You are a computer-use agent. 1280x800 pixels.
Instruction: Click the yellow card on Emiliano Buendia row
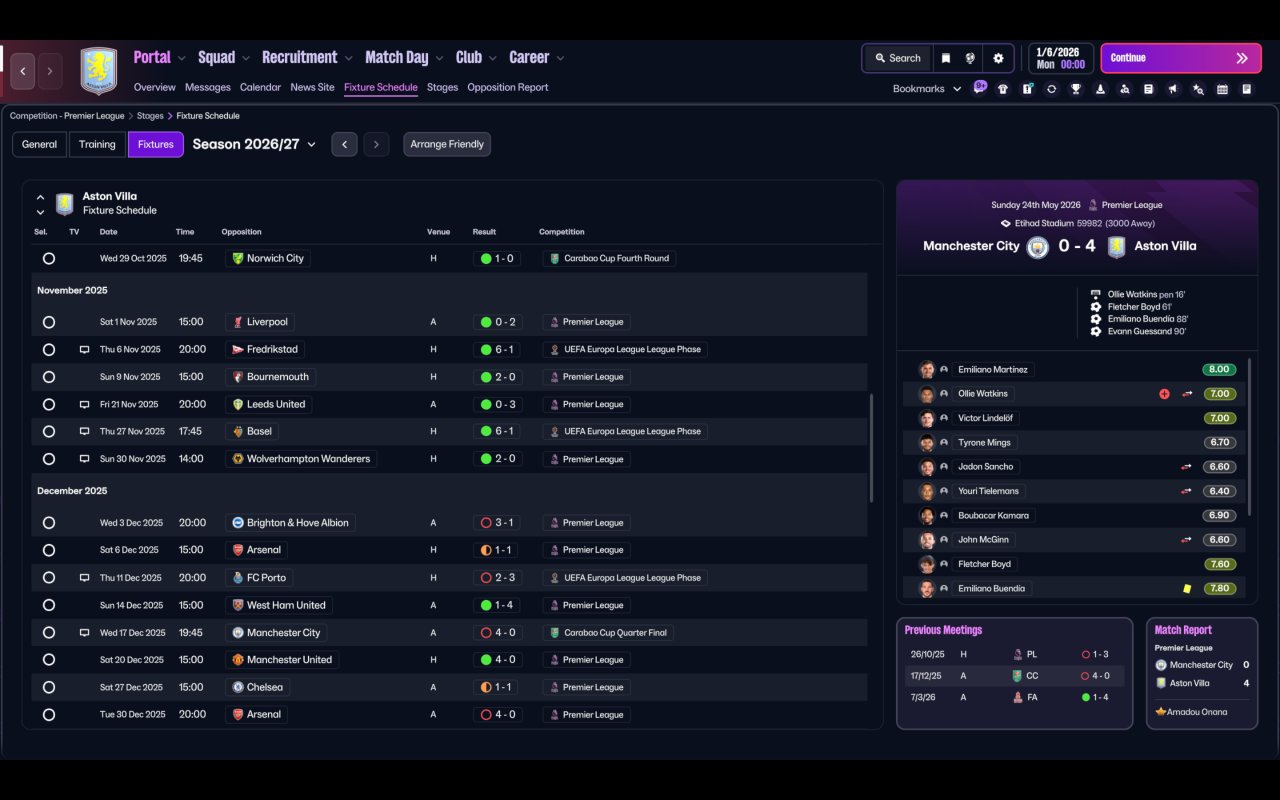1187,589
